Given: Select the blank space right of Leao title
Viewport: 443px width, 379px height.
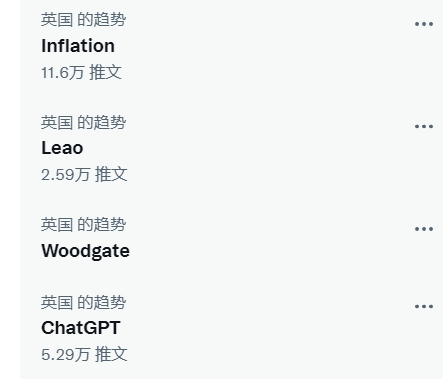Looking at the screenshot, I should [x=247, y=148].
